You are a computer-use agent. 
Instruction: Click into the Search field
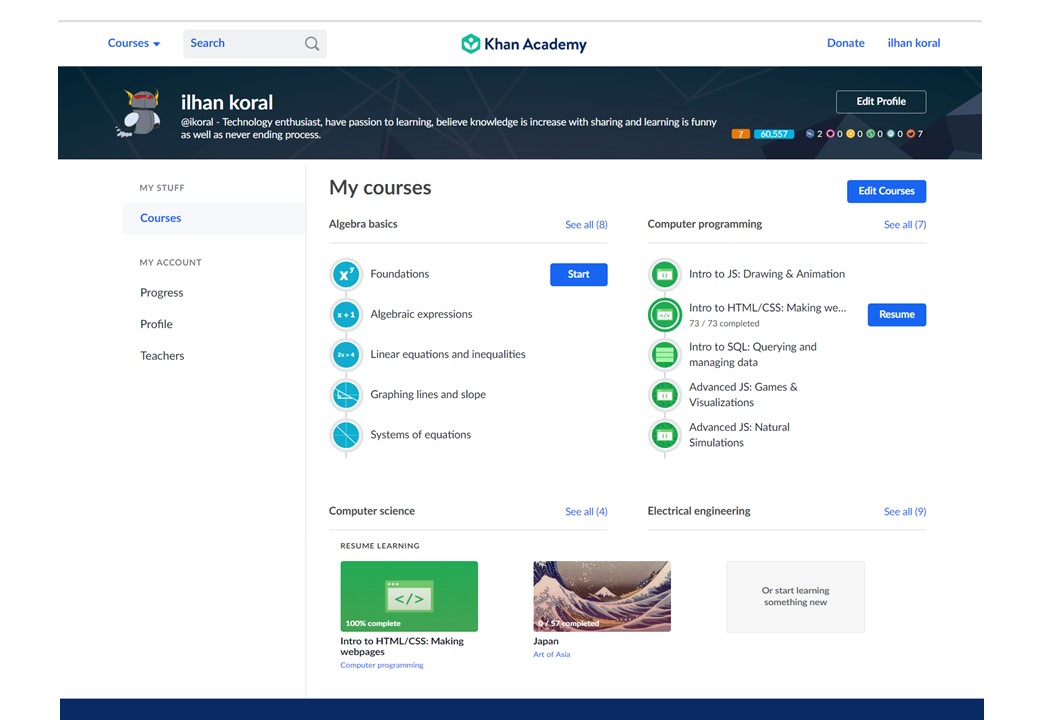pos(255,44)
